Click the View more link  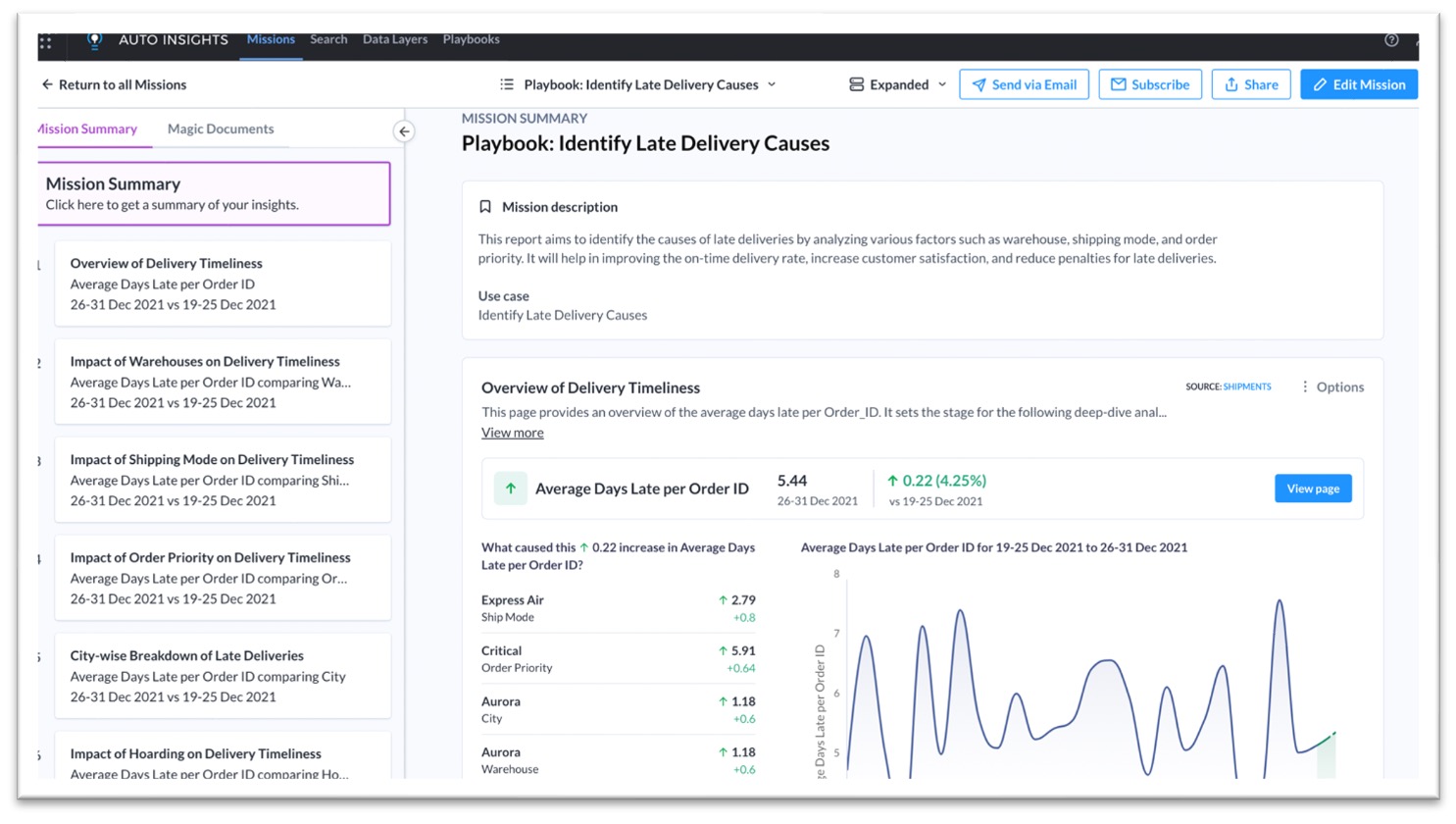click(x=512, y=433)
